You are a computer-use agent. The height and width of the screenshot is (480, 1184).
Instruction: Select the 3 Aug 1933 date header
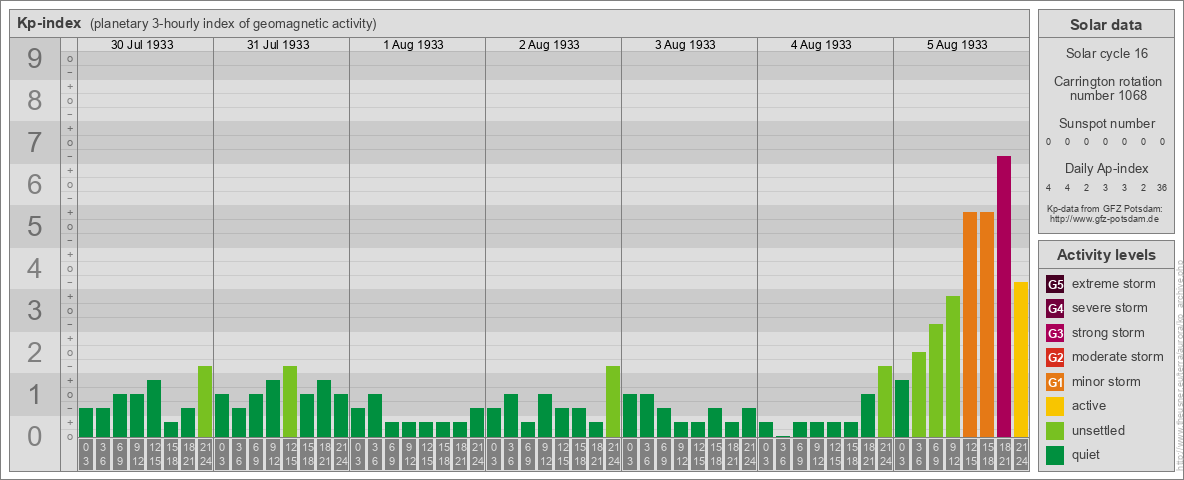coord(686,45)
